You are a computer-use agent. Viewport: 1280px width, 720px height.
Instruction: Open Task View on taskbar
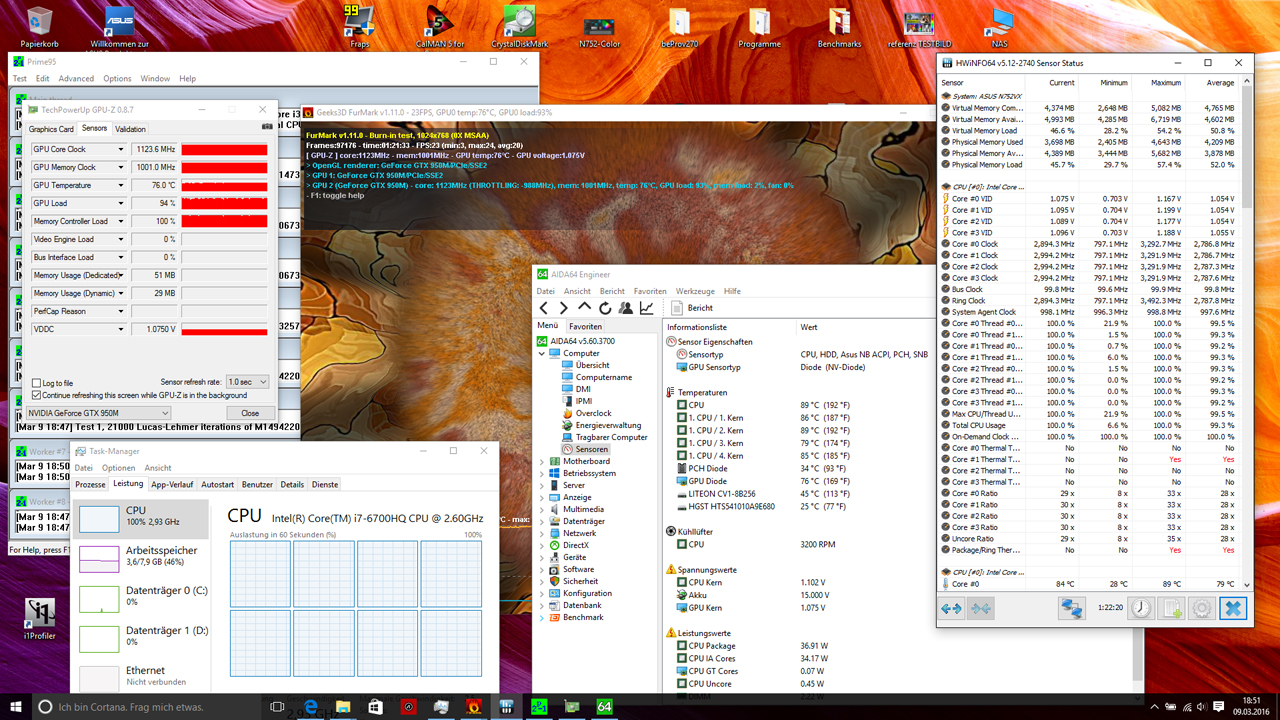[277, 707]
